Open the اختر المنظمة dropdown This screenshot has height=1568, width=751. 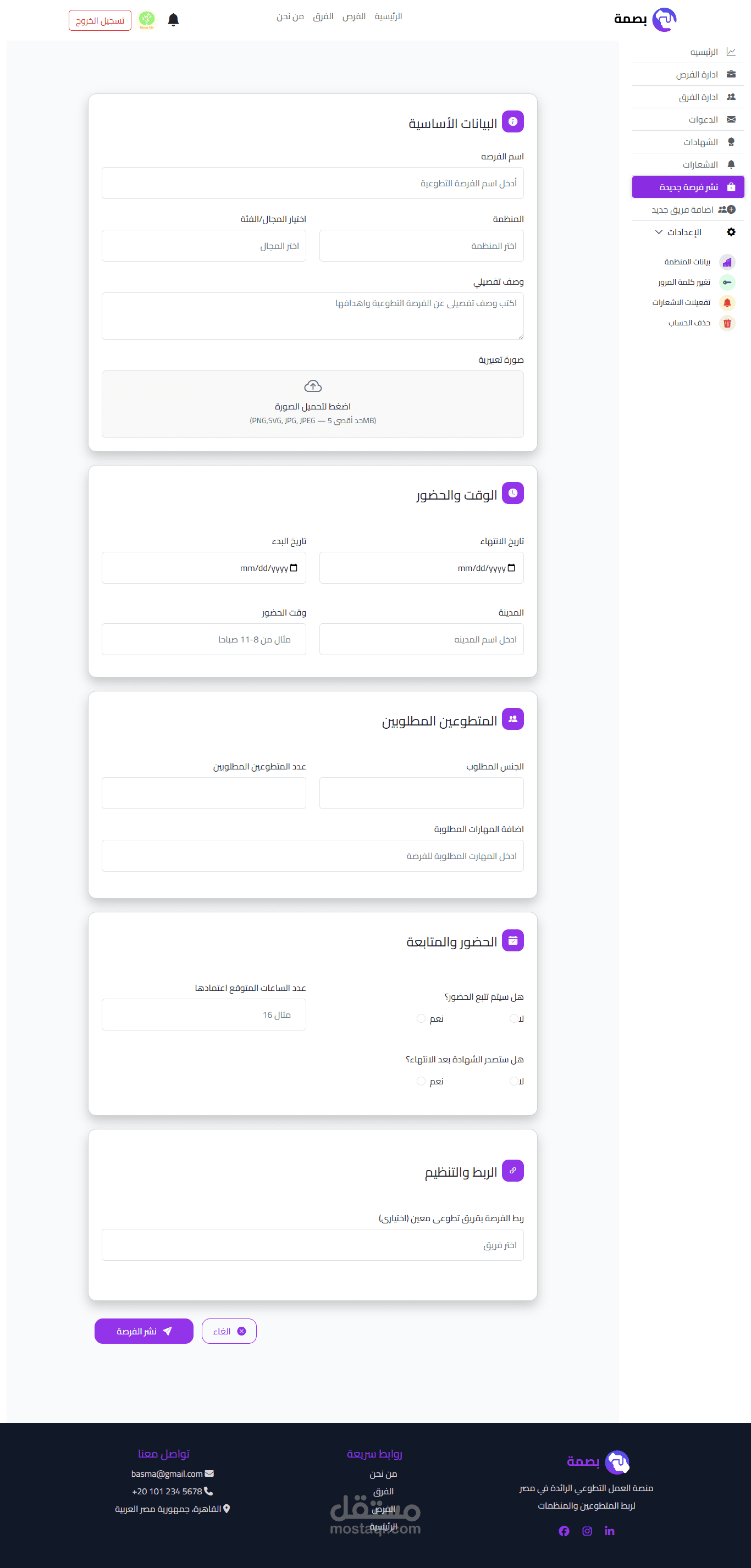422,246
